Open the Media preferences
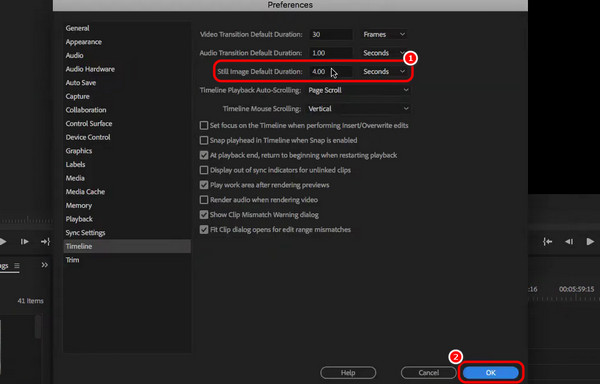Viewport: 600px width, 384px height. pos(75,178)
